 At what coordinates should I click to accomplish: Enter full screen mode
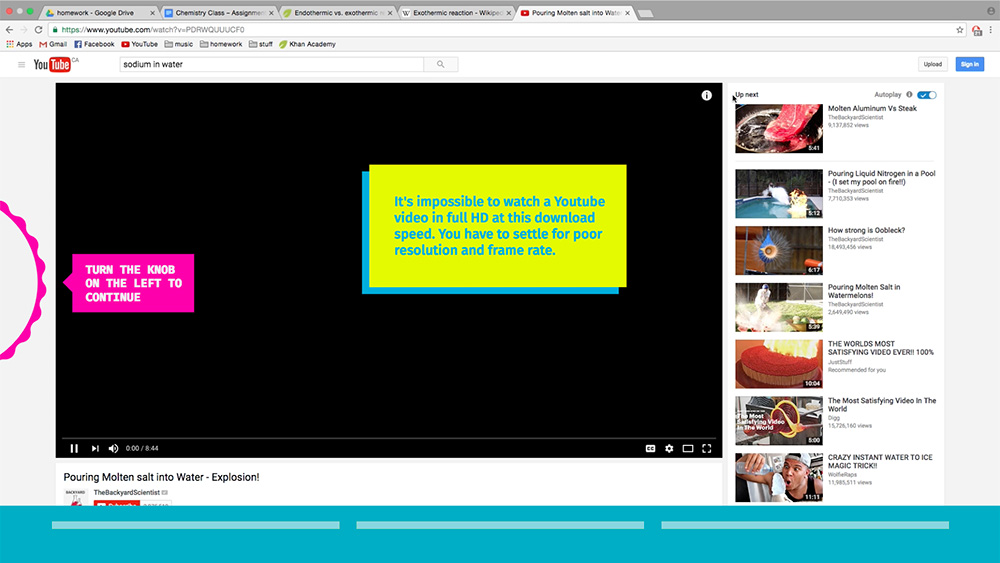(707, 448)
